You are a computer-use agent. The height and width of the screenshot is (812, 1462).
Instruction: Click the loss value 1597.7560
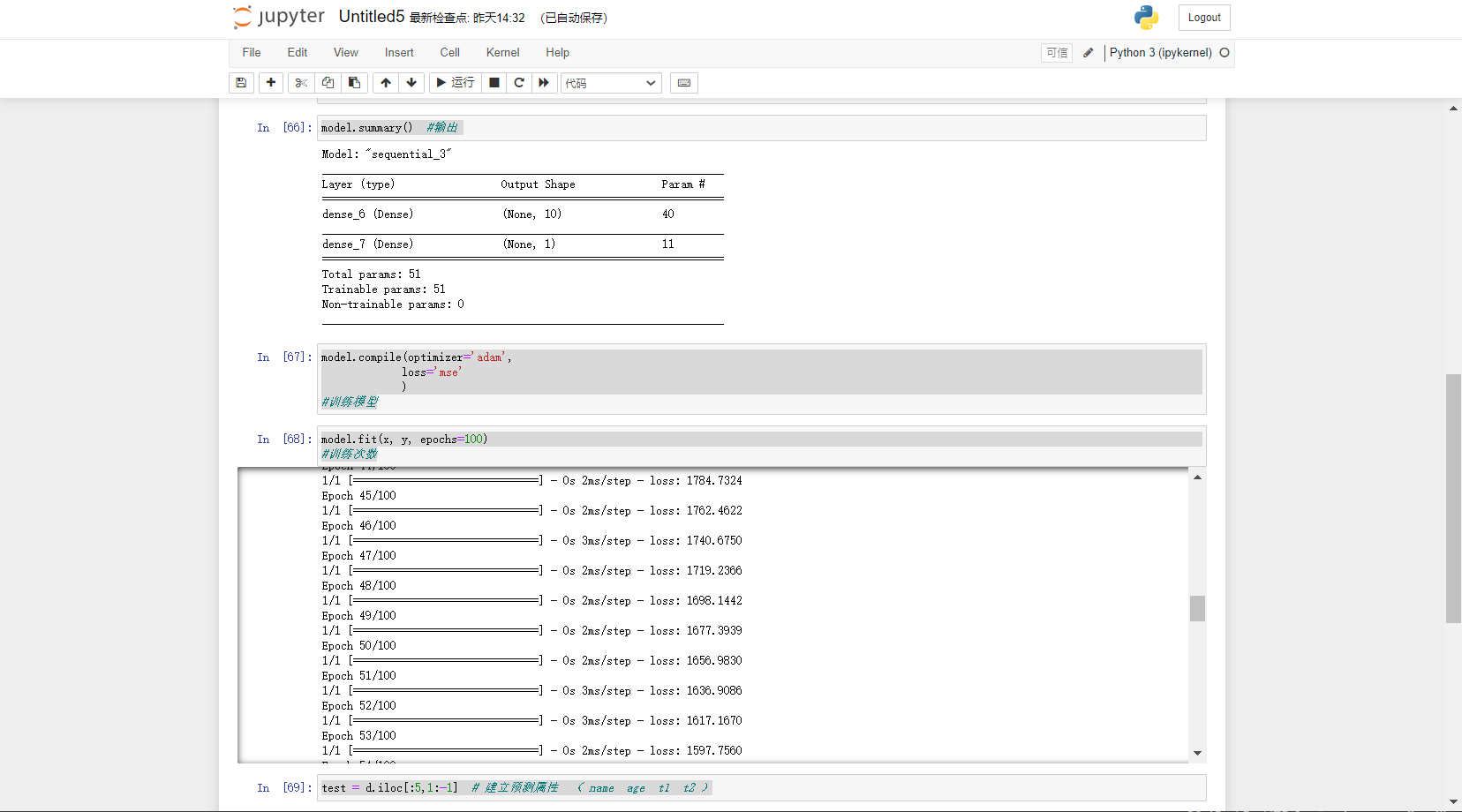(714, 751)
